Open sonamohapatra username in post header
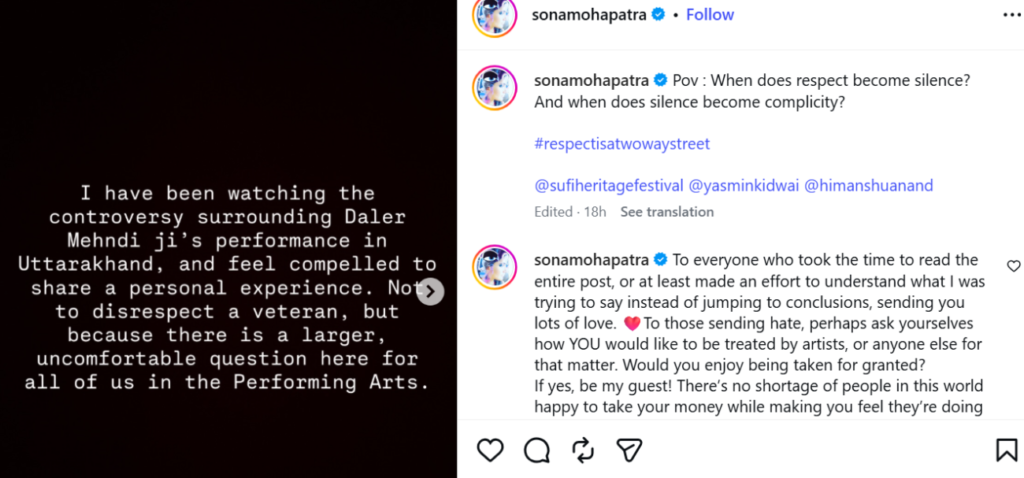 [591, 14]
